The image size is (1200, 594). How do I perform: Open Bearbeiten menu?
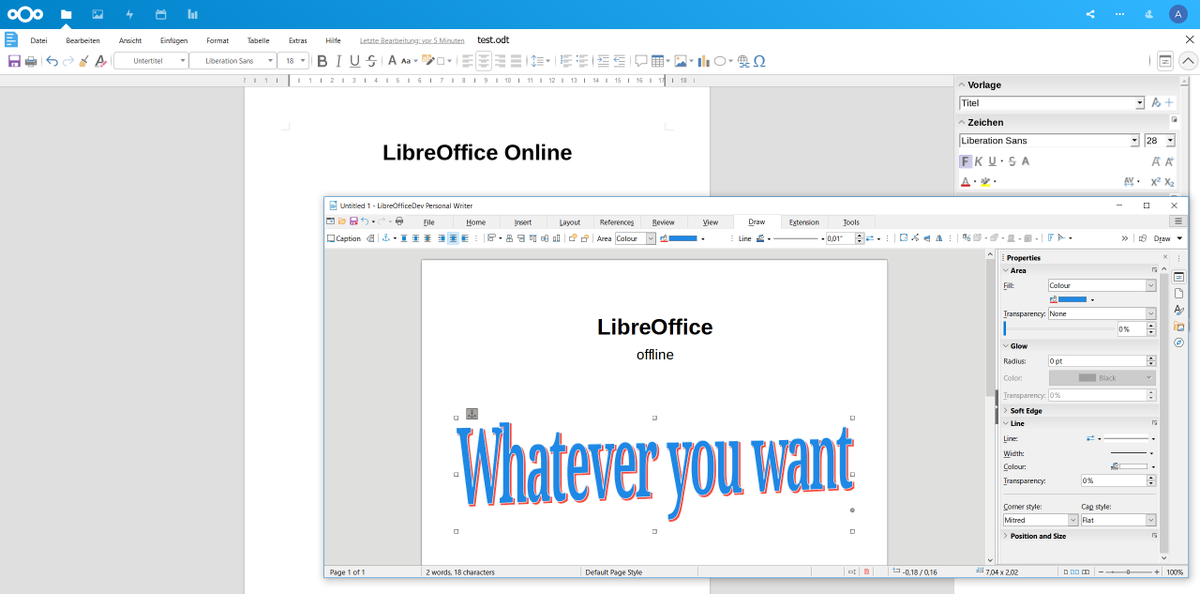click(83, 40)
